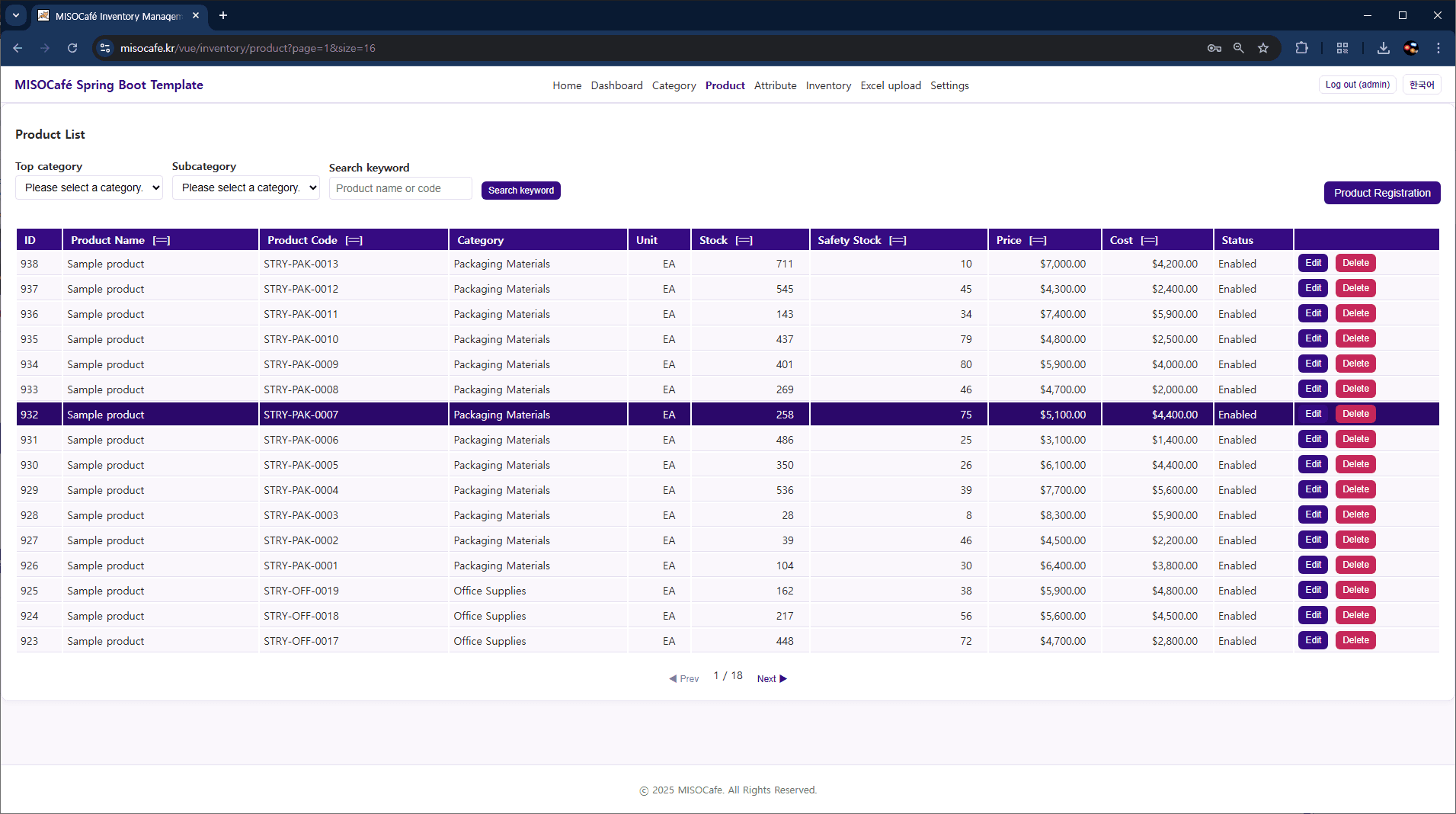The width and height of the screenshot is (1456, 814).
Task: Go to the Next page of products
Action: (x=771, y=678)
